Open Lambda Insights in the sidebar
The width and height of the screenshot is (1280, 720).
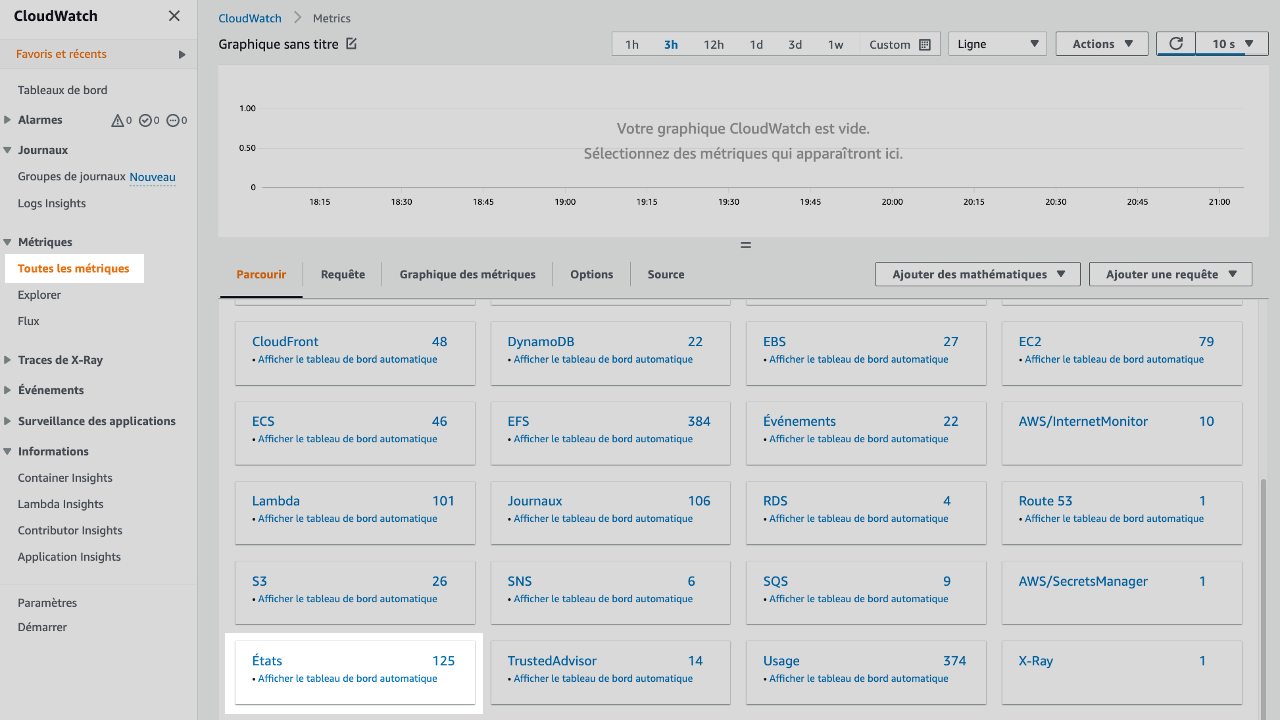61,504
